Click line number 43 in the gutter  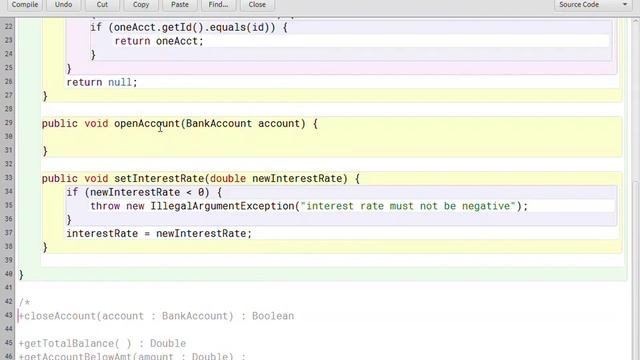point(9,315)
